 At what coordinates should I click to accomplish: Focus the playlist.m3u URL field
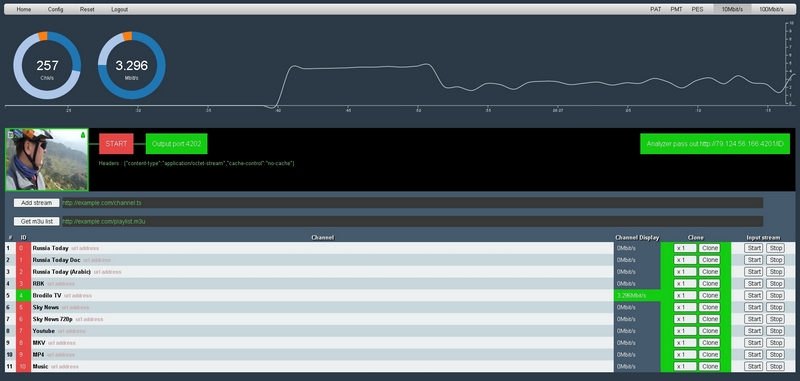[412, 221]
